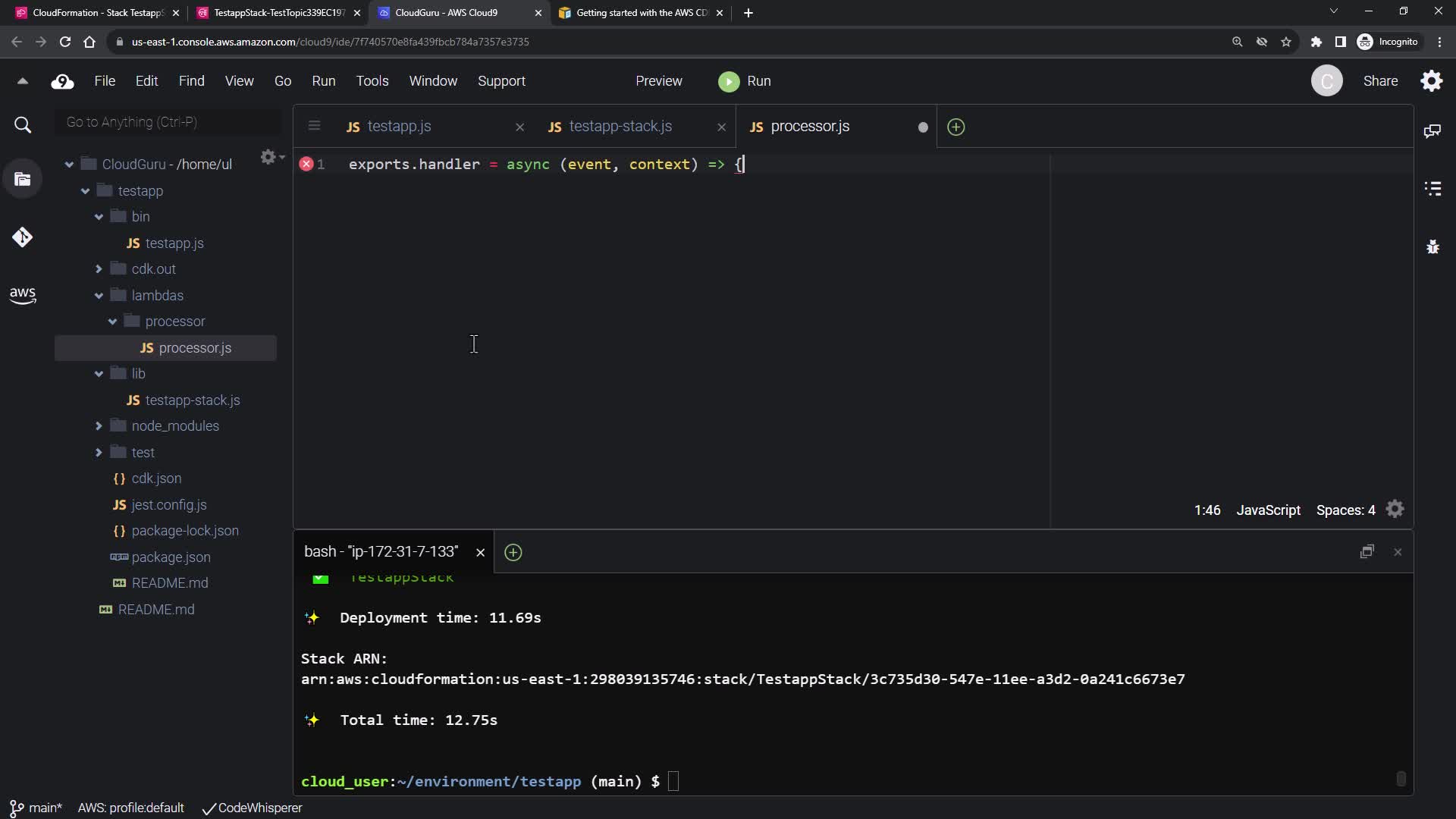This screenshot has width=1456, height=819.
Task: Click the search magnifier sidebar icon
Action: click(x=22, y=125)
